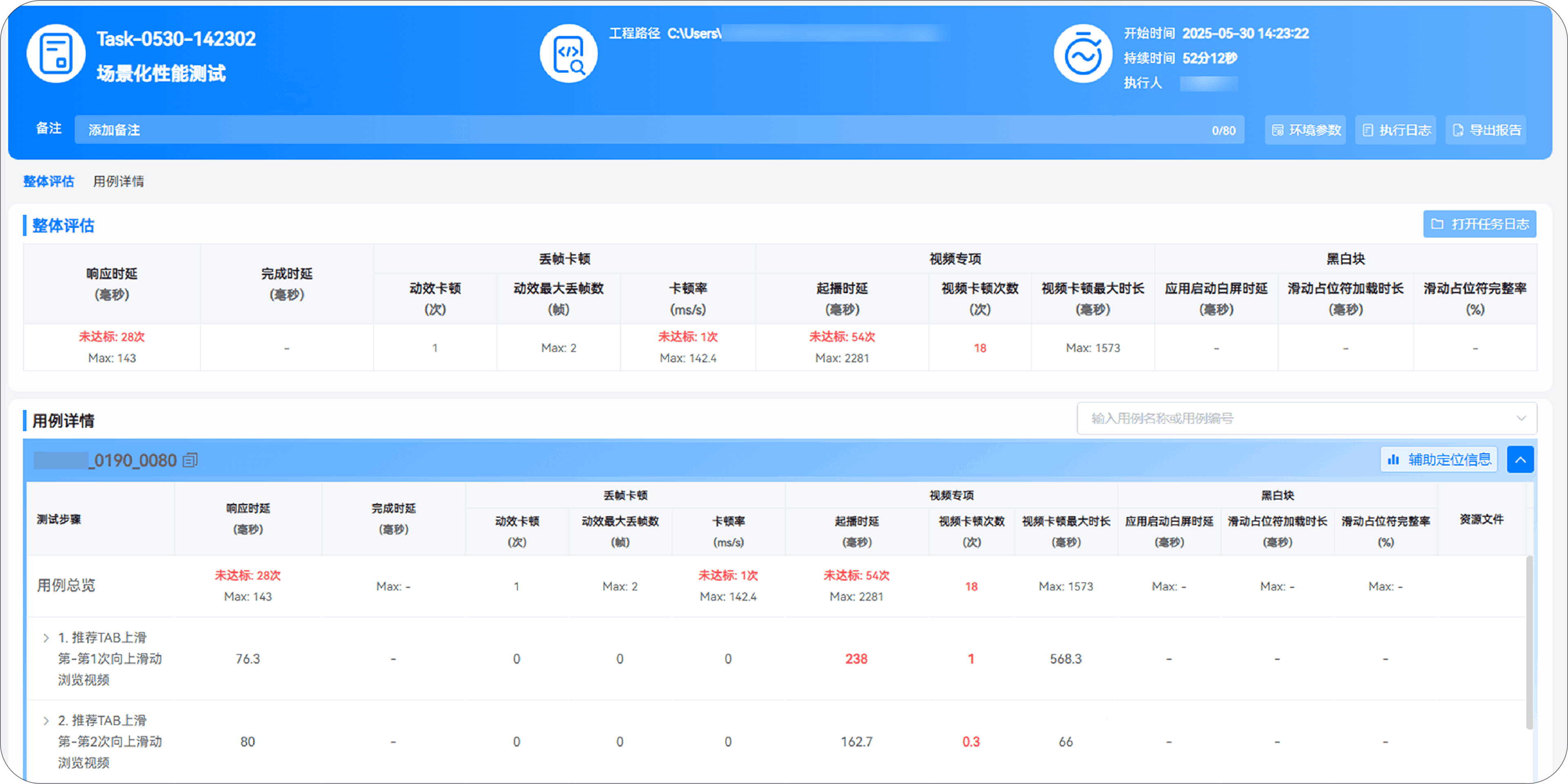Click the copy icon after case ID _0190_0080

pyautogui.click(x=189, y=460)
